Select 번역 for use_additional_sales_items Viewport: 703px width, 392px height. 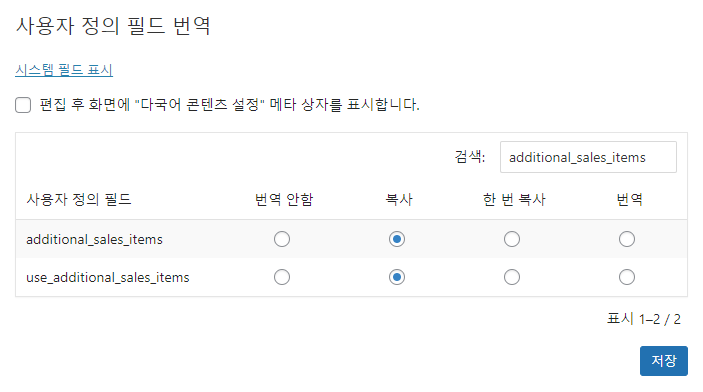627,277
